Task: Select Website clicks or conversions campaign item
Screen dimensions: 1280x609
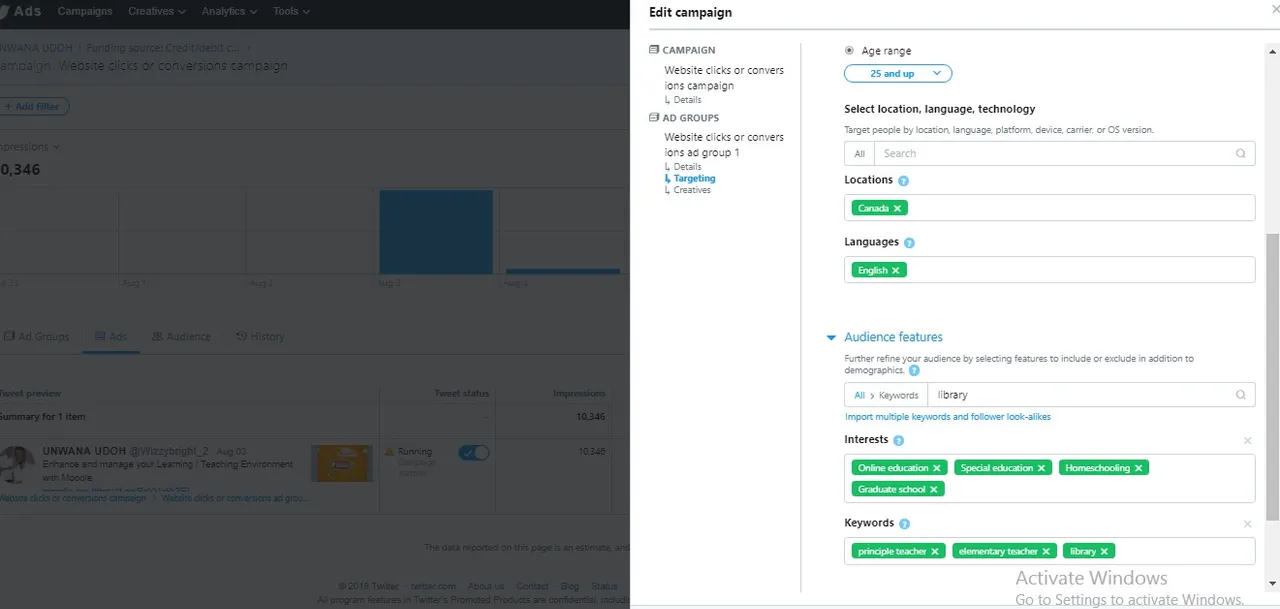Action: tap(724, 78)
